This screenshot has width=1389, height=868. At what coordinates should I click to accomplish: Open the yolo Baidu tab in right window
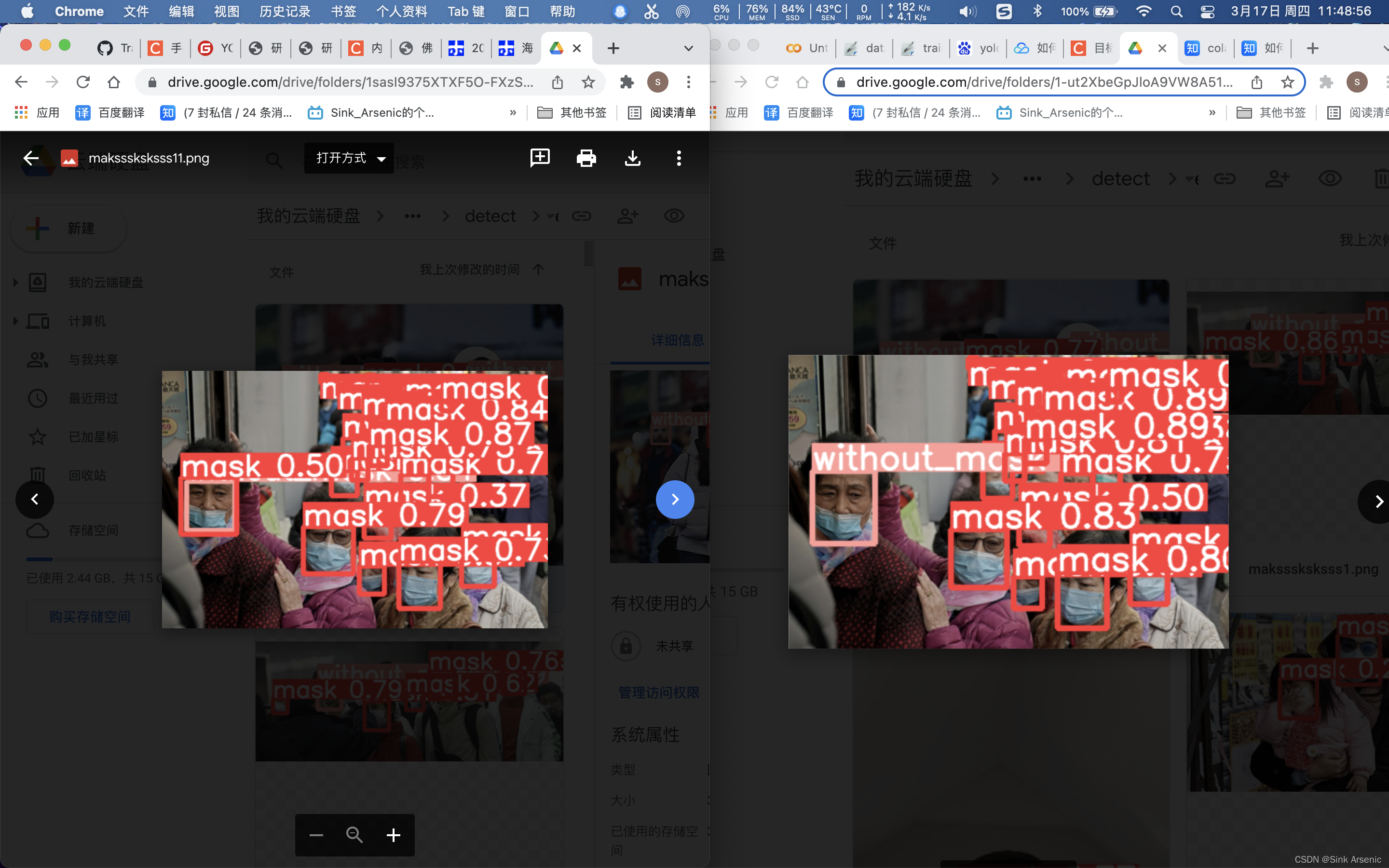tap(978, 48)
